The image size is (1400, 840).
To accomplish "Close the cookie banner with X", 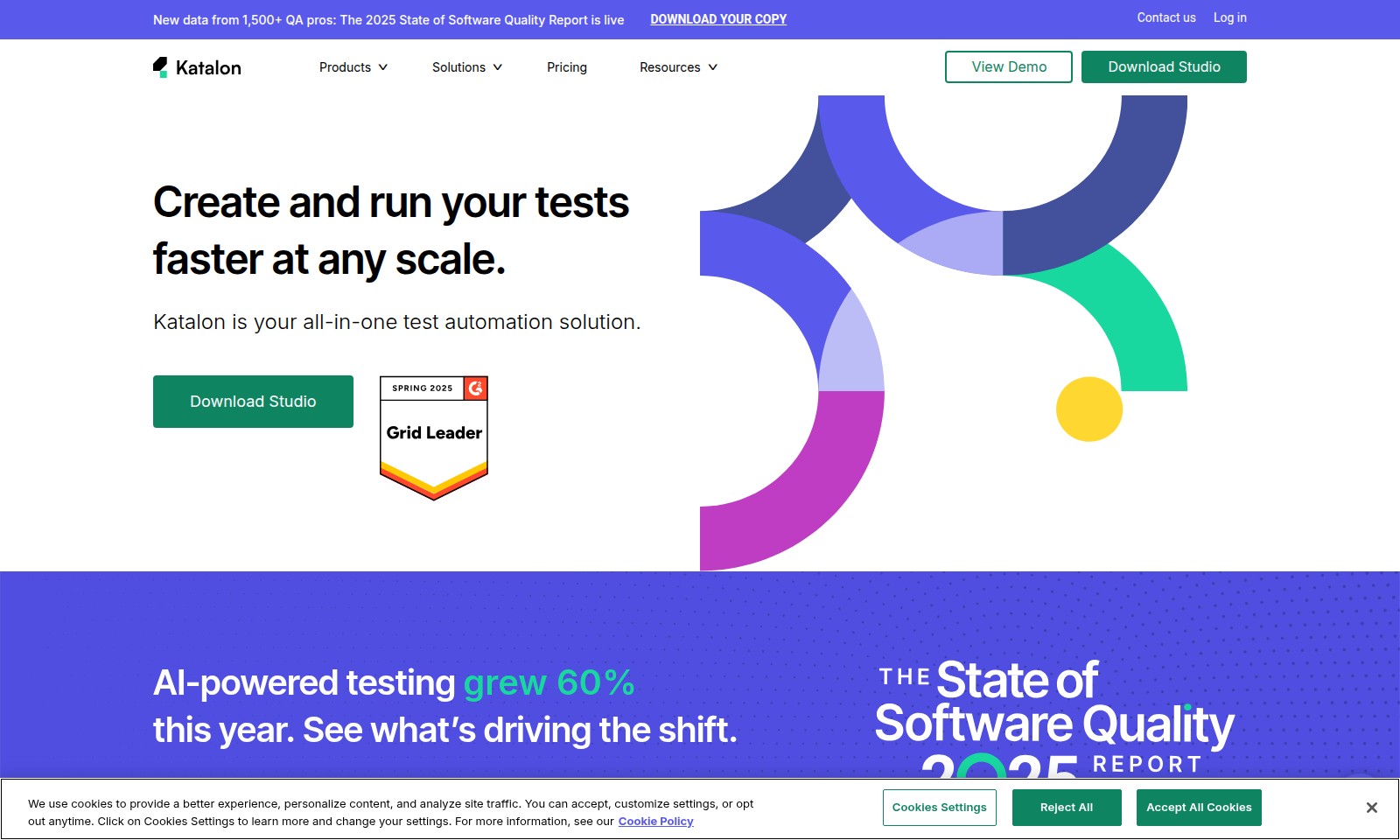I will tap(1371, 808).
